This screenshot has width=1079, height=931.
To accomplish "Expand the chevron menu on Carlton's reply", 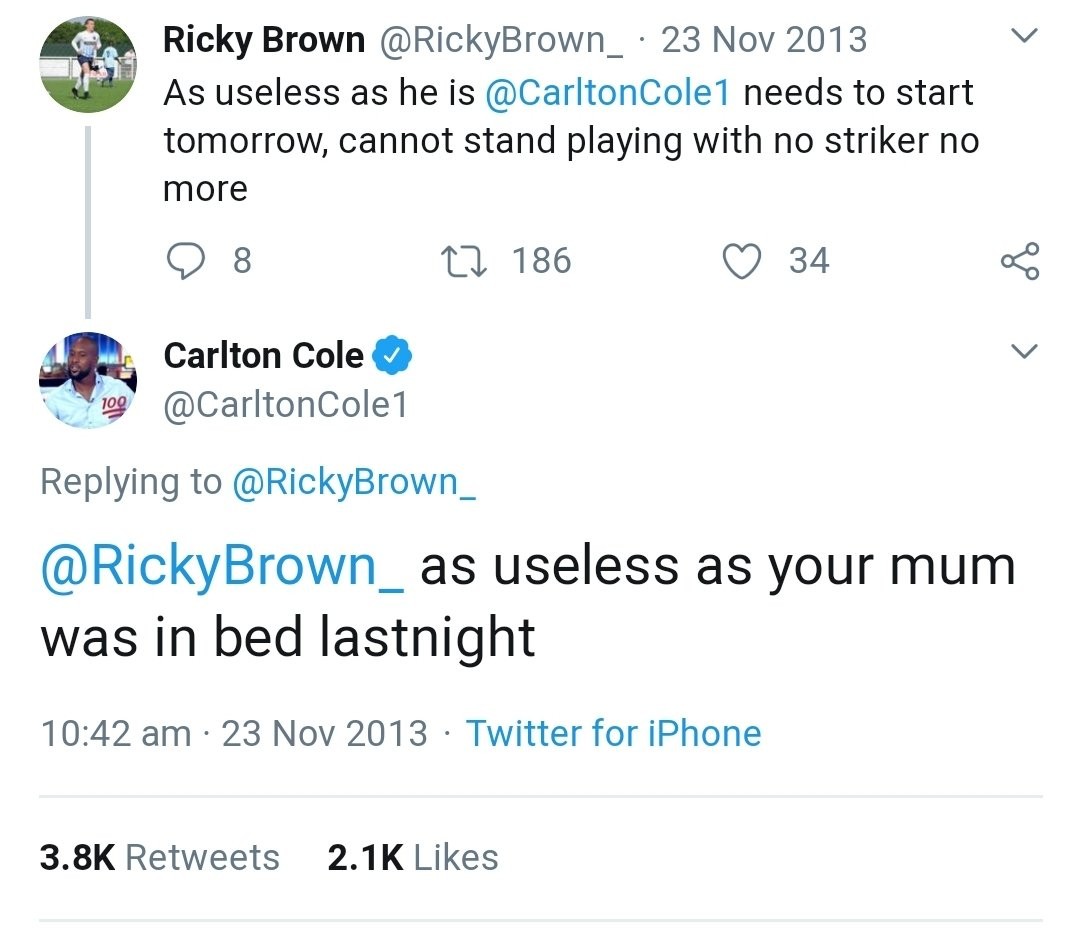I will pyautogui.click(x=1022, y=351).
